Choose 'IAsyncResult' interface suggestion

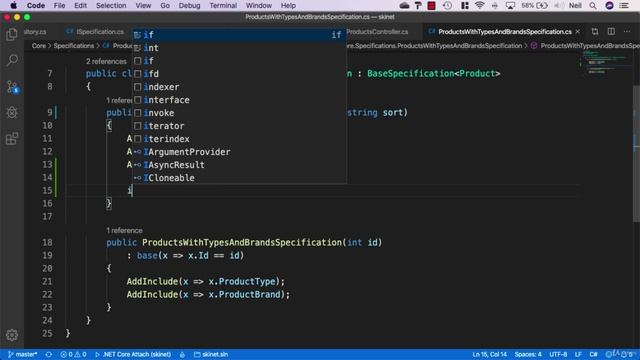(239, 165)
